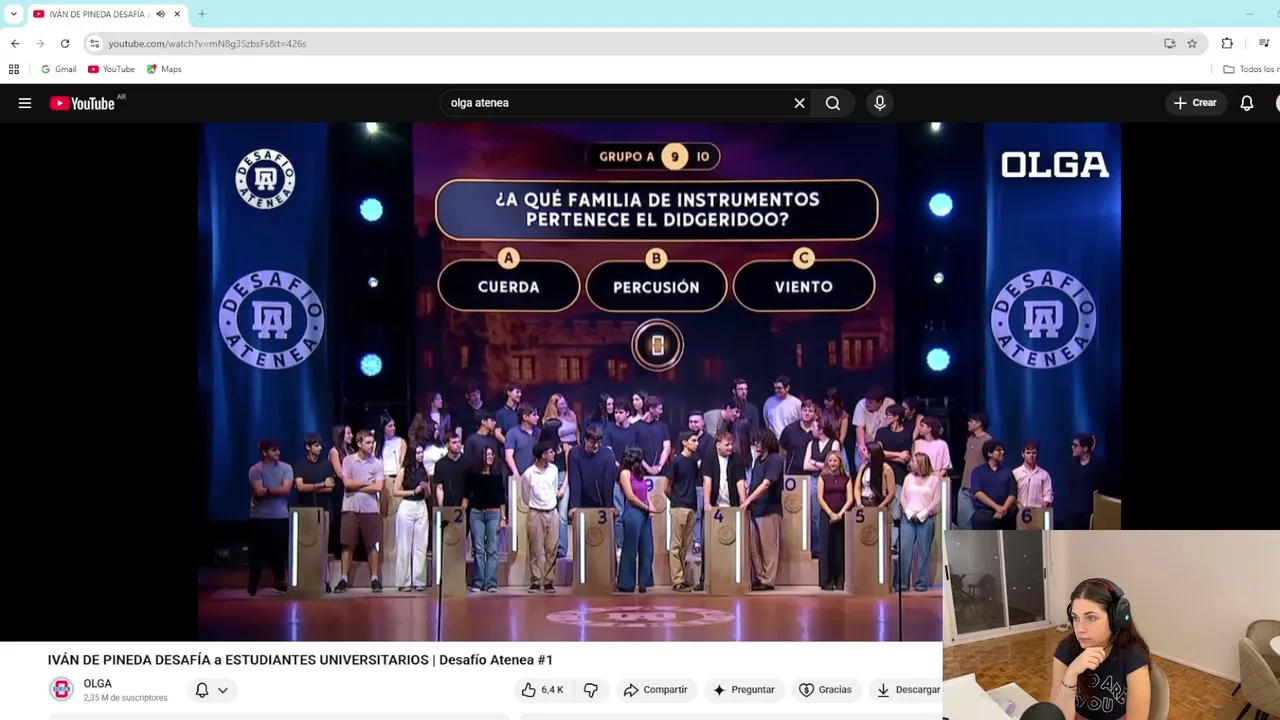Image resolution: width=1280 pixels, height=720 pixels.
Task: Bookmark this page with the star
Action: point(1192,43)
